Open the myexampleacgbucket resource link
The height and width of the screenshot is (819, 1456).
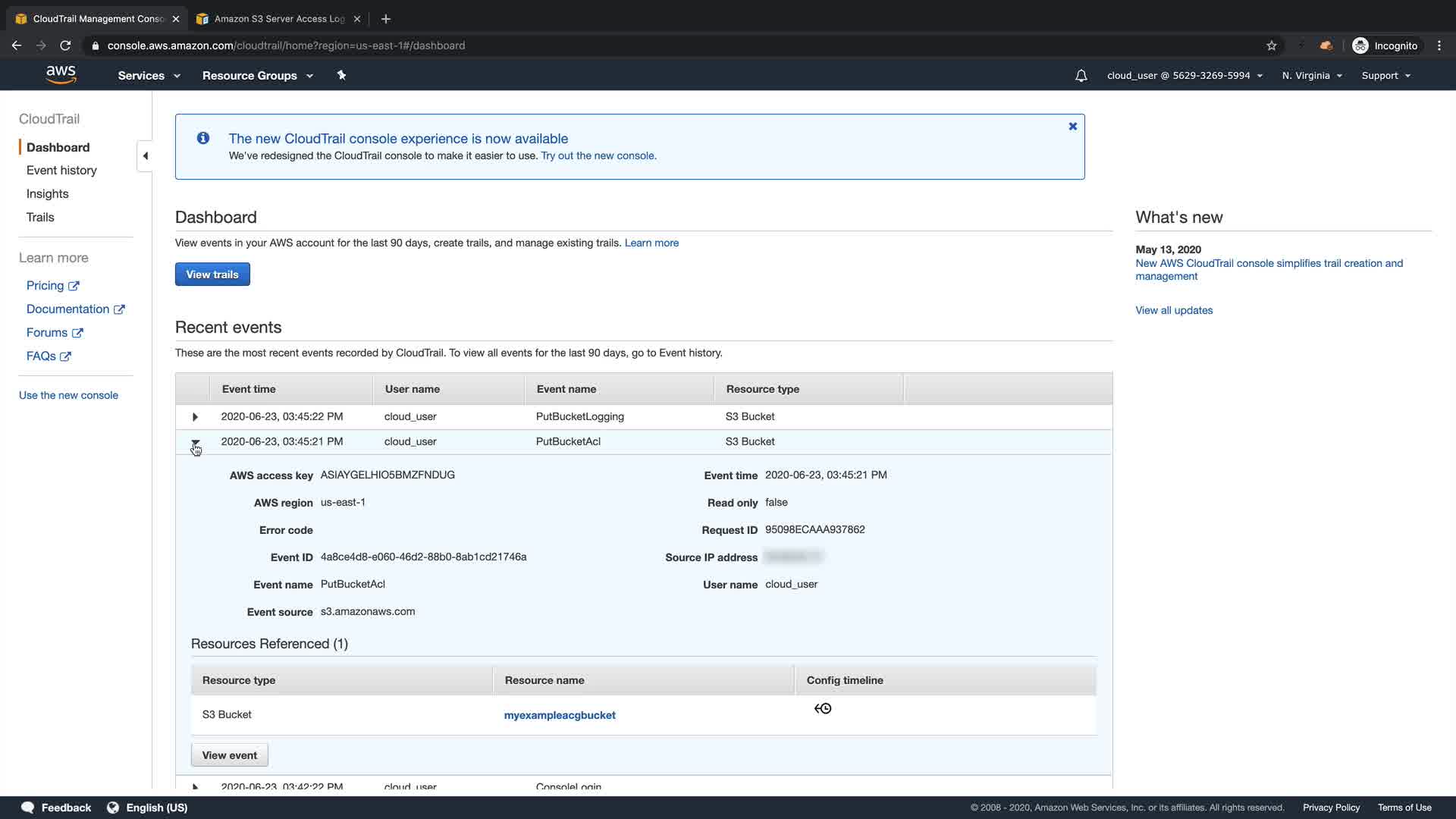pos(560,715)
